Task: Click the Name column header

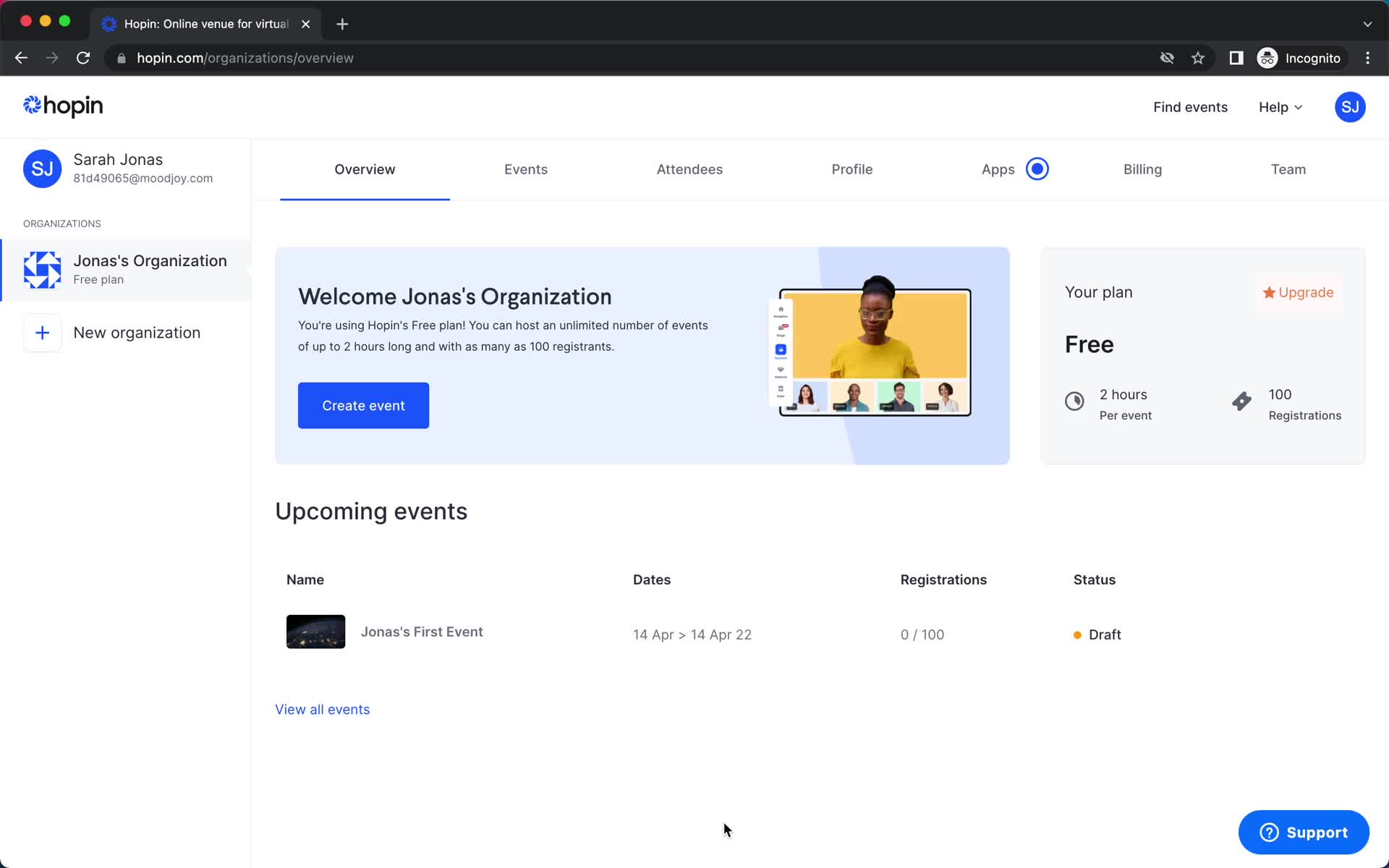Action: [x=305, y=579]
